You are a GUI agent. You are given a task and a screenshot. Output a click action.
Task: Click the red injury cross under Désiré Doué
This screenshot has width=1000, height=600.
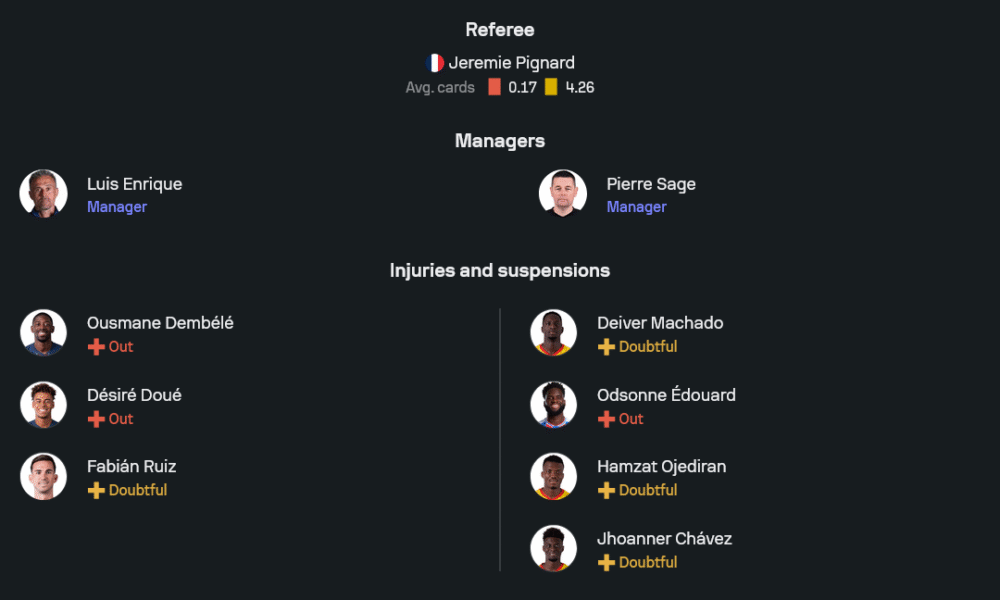(x=96, y=419)
